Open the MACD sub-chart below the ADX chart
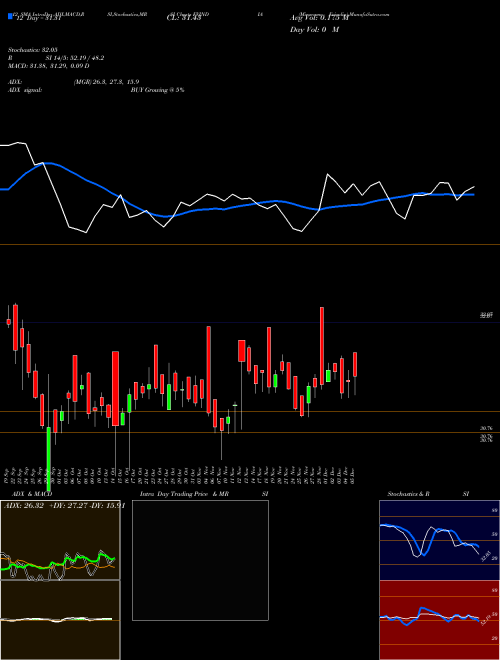 (x=60, y=620)
